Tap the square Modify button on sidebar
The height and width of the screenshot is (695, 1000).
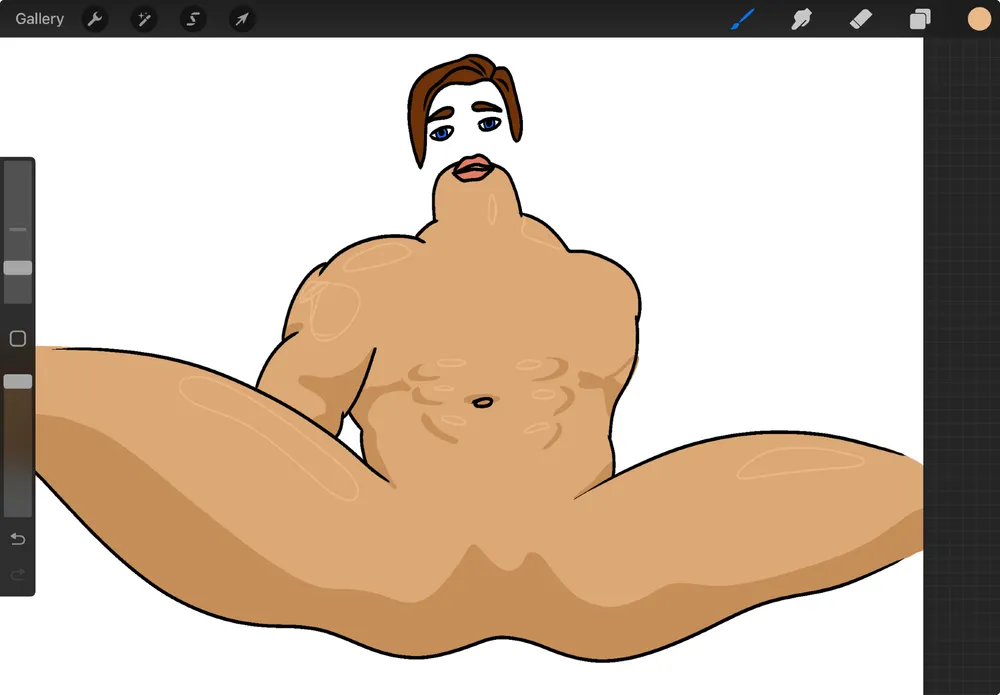click(x=18, y=339)
